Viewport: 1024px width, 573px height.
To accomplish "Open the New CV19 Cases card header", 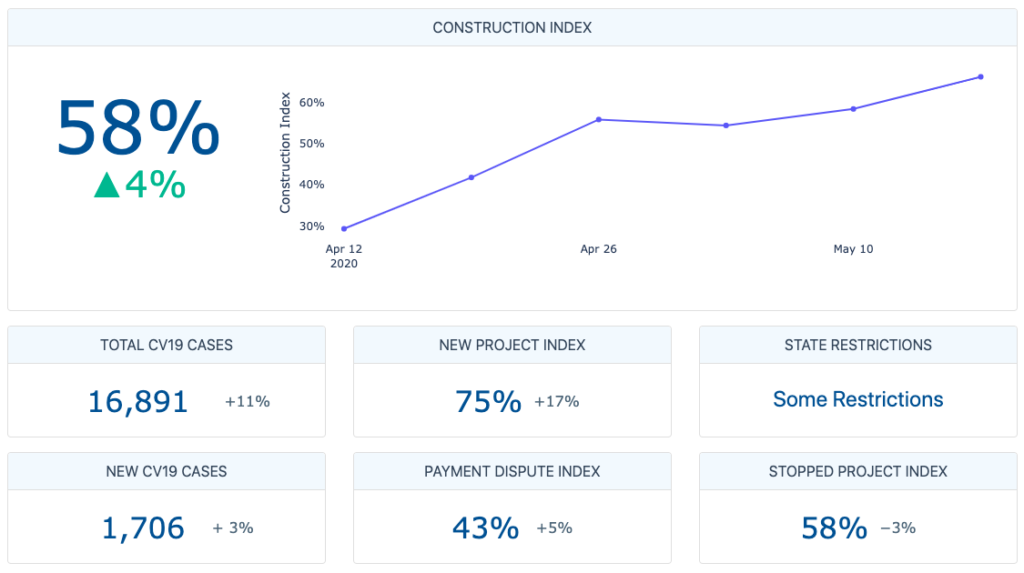I will pos(166,471).
